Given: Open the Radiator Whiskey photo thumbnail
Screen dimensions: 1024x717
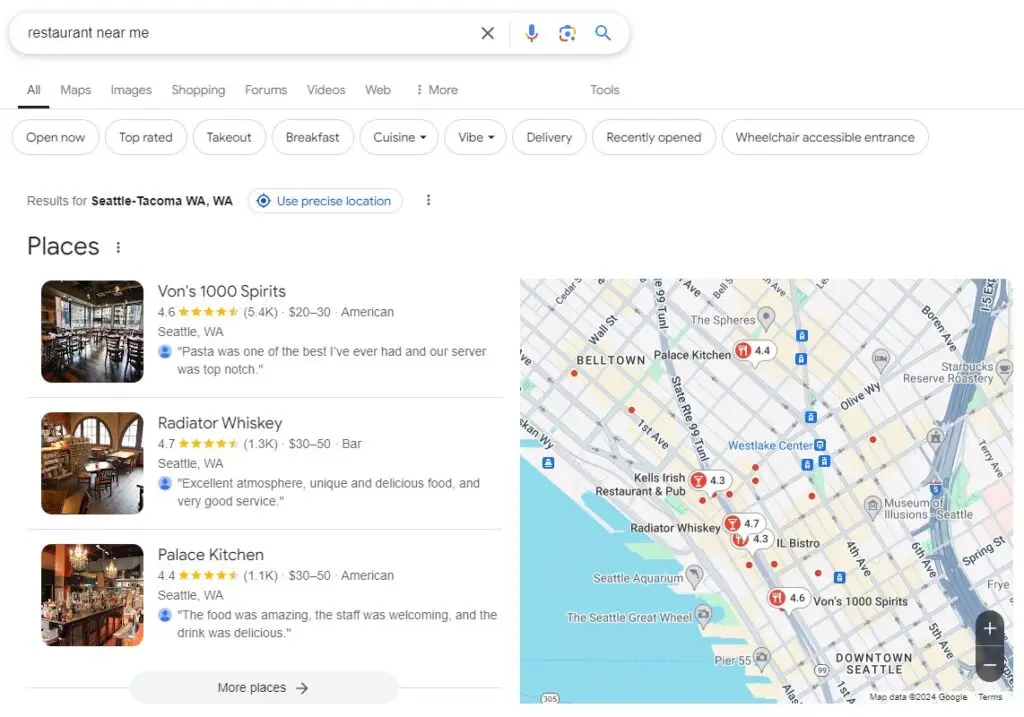Looking at the screenshot, I should tap(92, 464).
